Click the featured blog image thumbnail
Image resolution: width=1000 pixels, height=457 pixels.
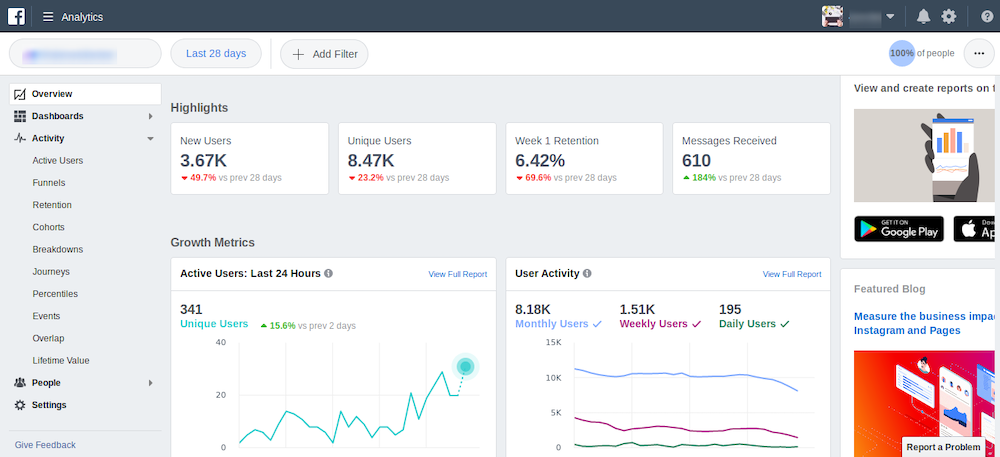(925, 403)
